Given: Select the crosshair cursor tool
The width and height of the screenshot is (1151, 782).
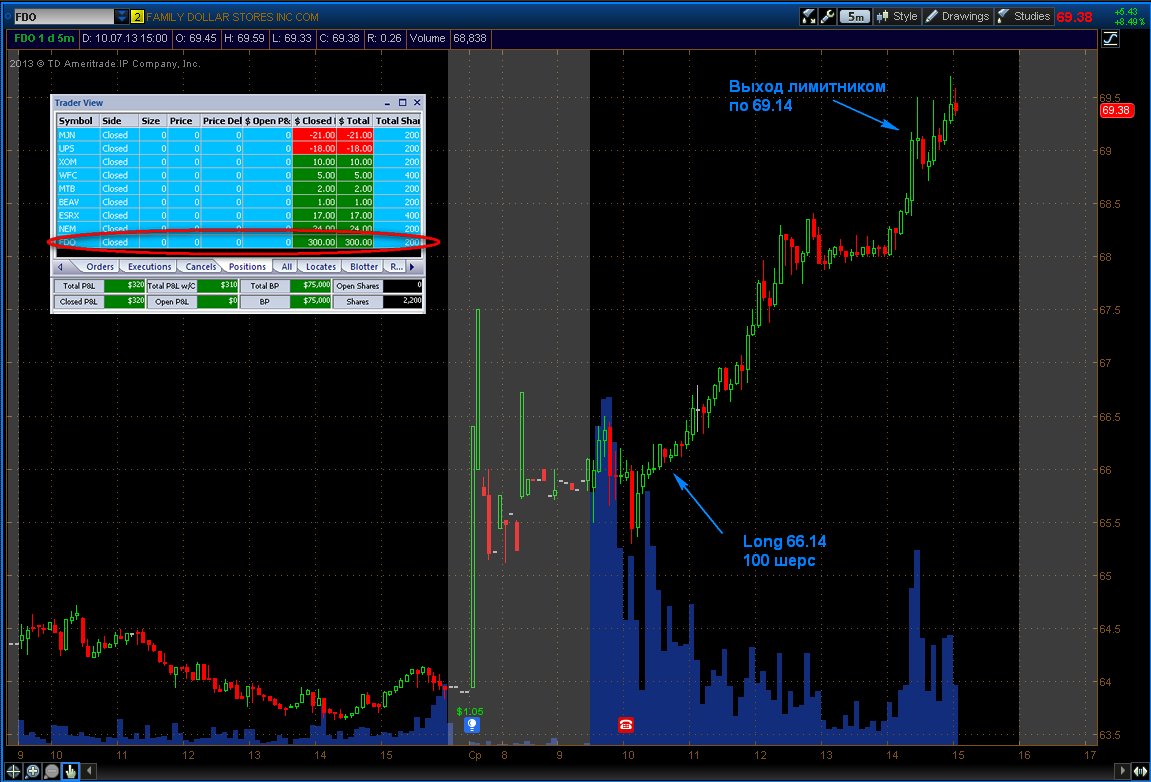Looking at the screenshot, I should (x=13, y=771).
